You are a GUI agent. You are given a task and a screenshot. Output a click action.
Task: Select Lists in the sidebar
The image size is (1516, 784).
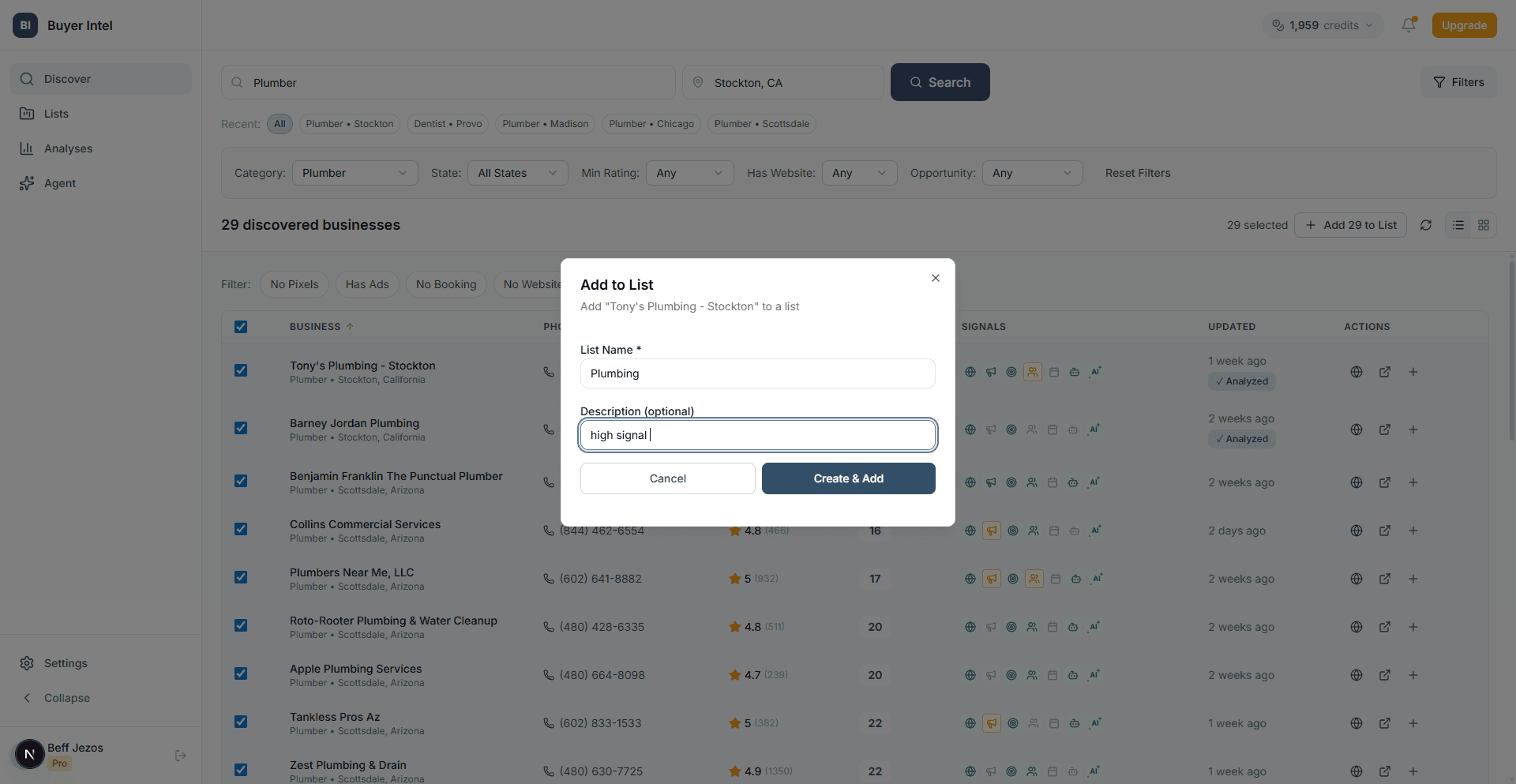(55, 113)
